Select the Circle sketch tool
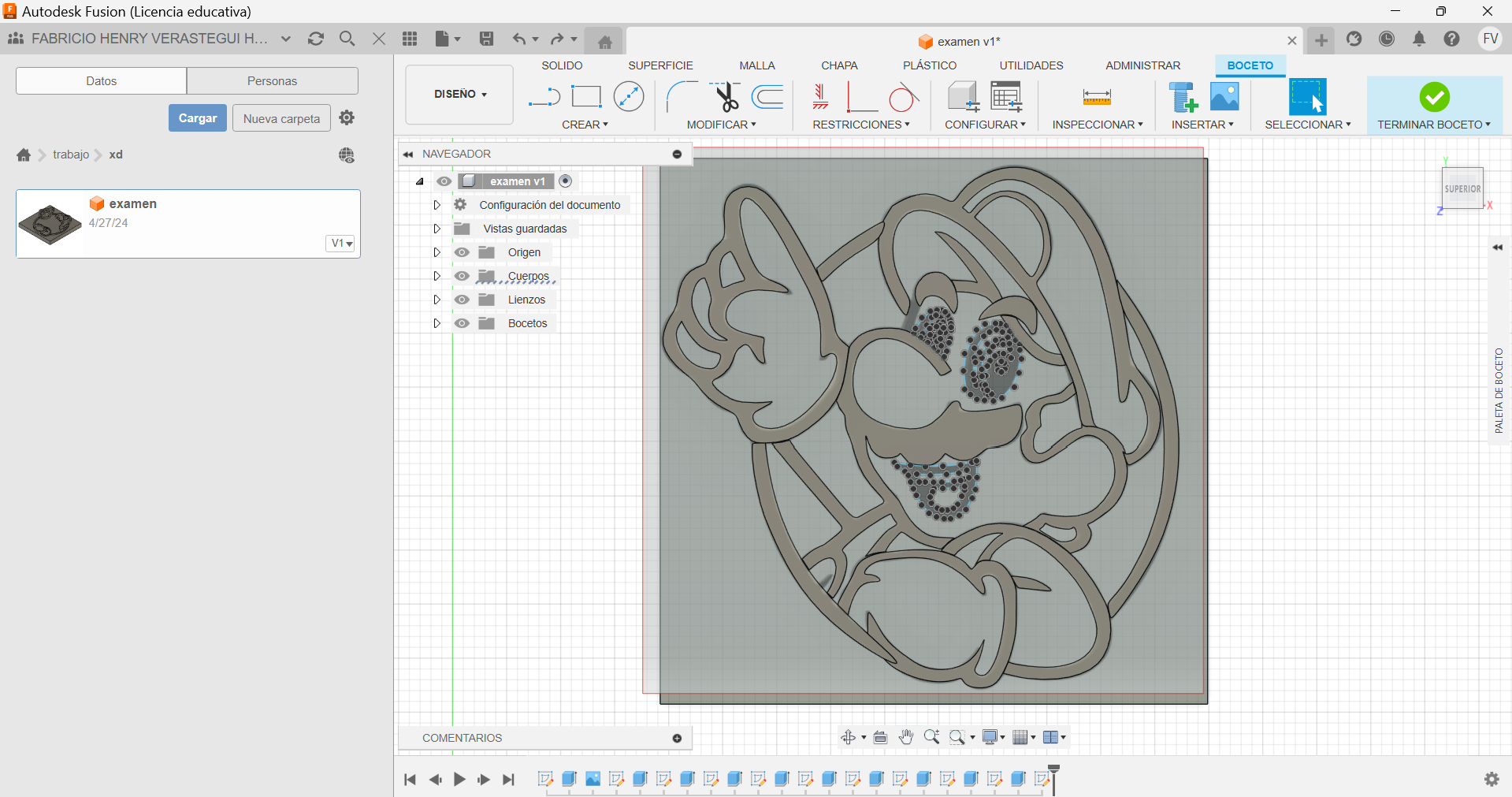This screenshot has height=797, width=1512. [x=629, y=97]
